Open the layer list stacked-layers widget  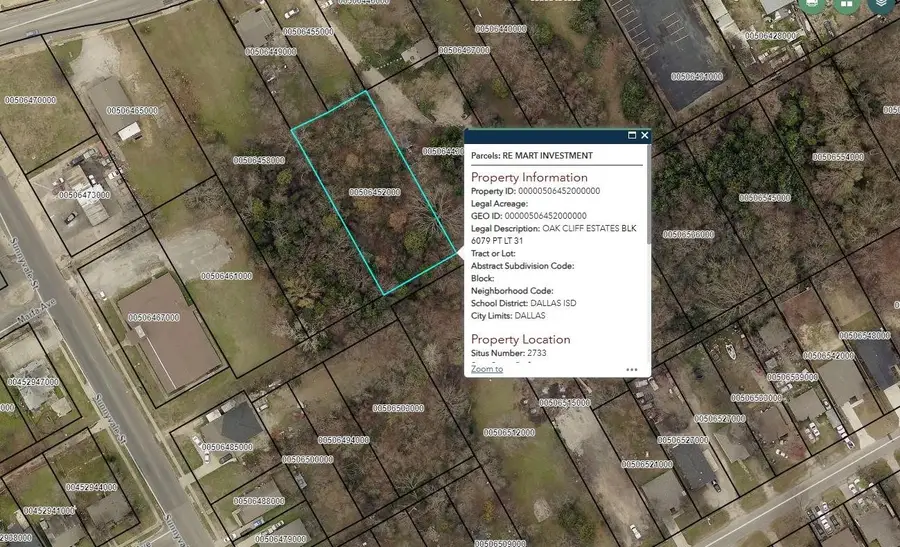(x=880, y=4)
